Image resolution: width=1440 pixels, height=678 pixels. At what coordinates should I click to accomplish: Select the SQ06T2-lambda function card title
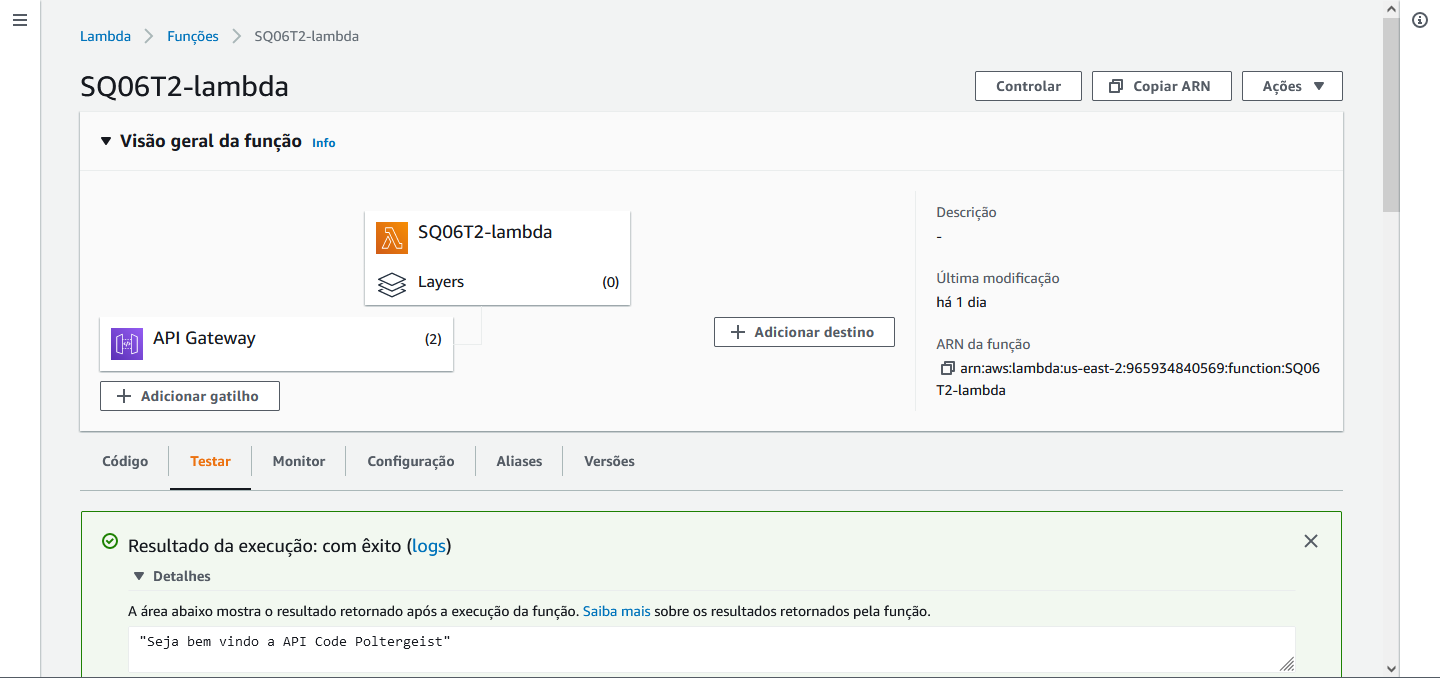tap(485, 232)
